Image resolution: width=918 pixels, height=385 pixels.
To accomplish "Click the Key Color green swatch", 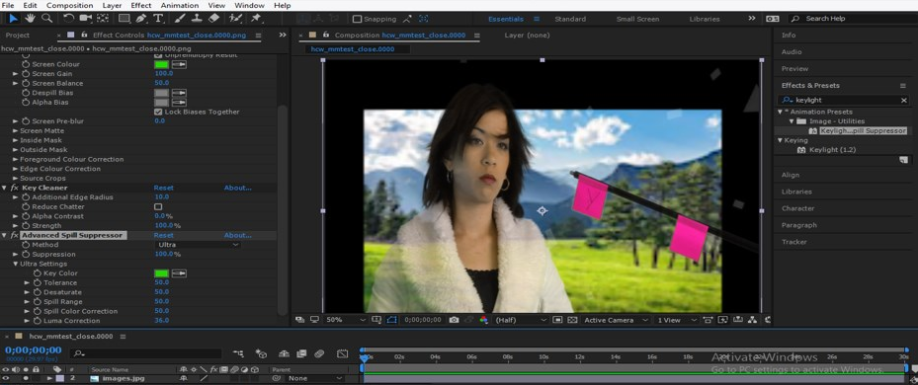I will pyautogui.click(x=161, y=273).
